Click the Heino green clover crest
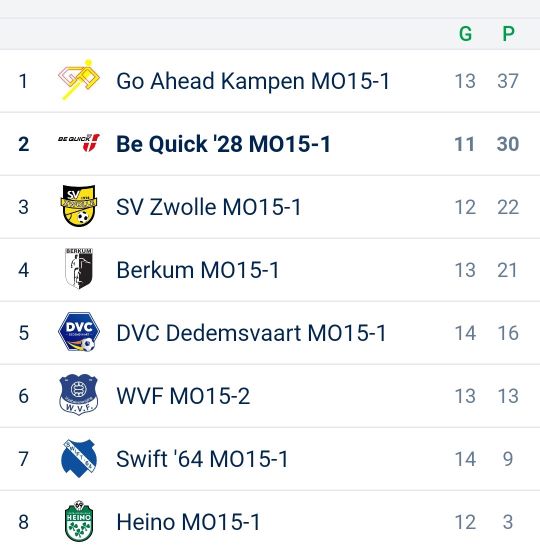This screenshot has width=540, height=546. (79, 521)
